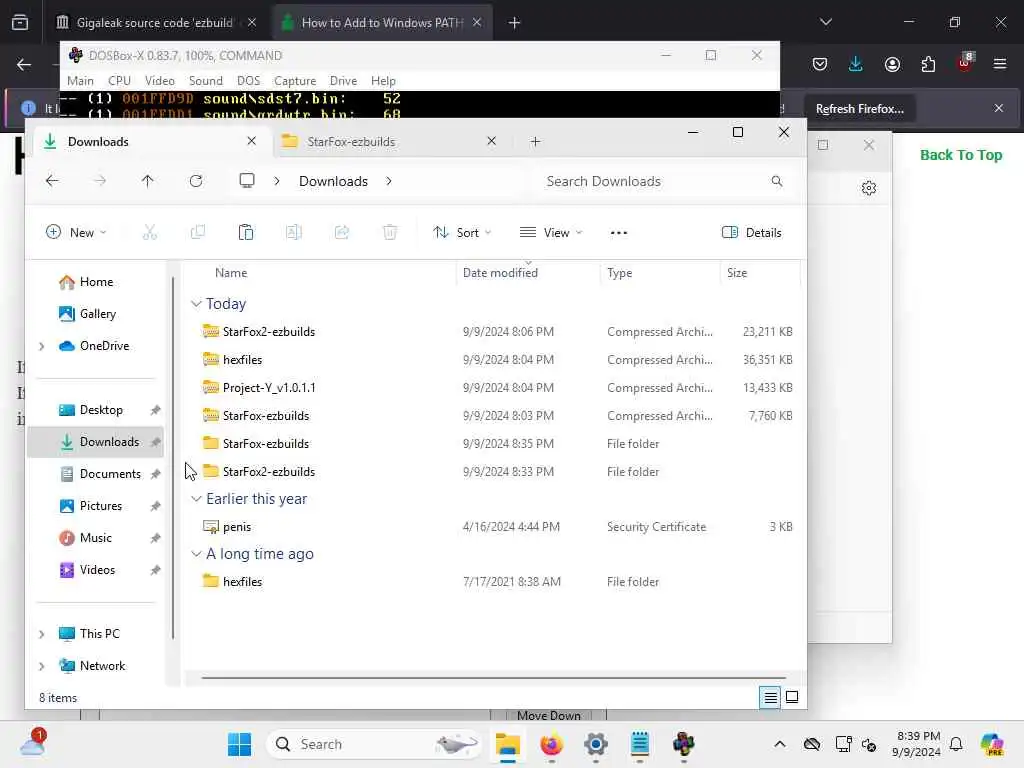1024x768 pixels.
Task: Open Settings gear app in taskbar
Action: click(x=596, y=744)
